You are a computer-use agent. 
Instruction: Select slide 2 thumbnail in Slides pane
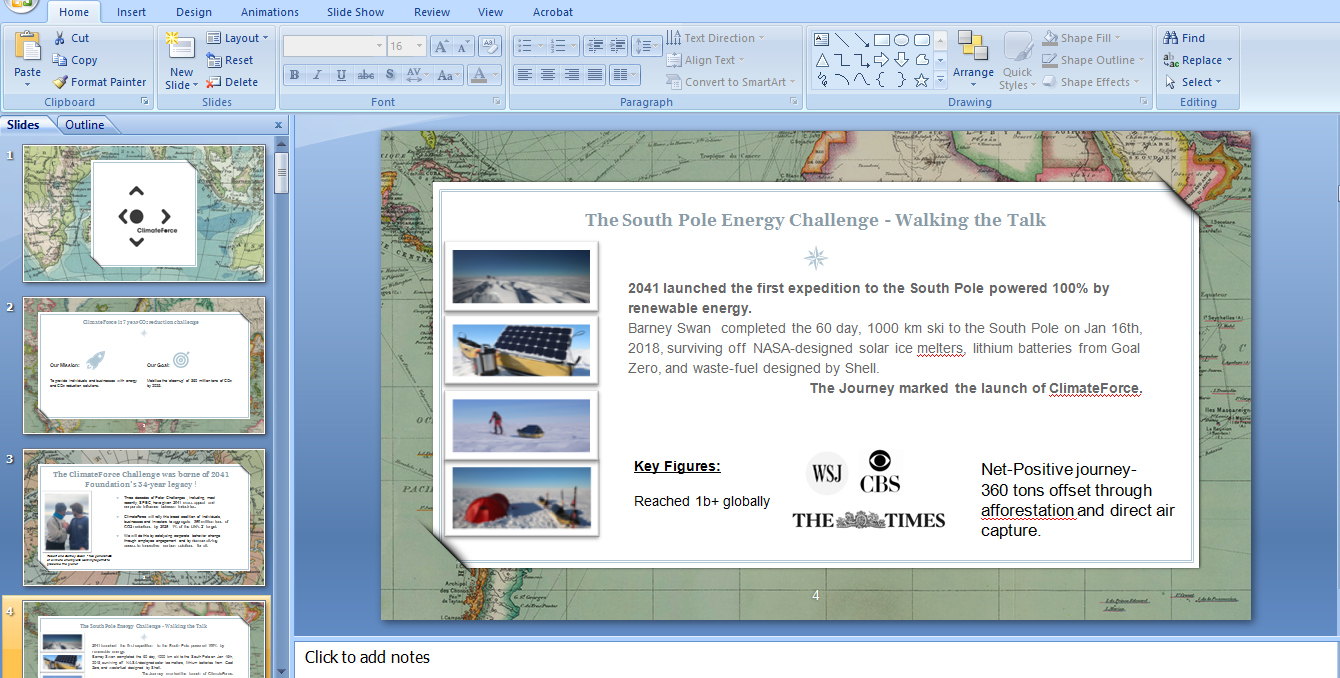click(144, 364)
